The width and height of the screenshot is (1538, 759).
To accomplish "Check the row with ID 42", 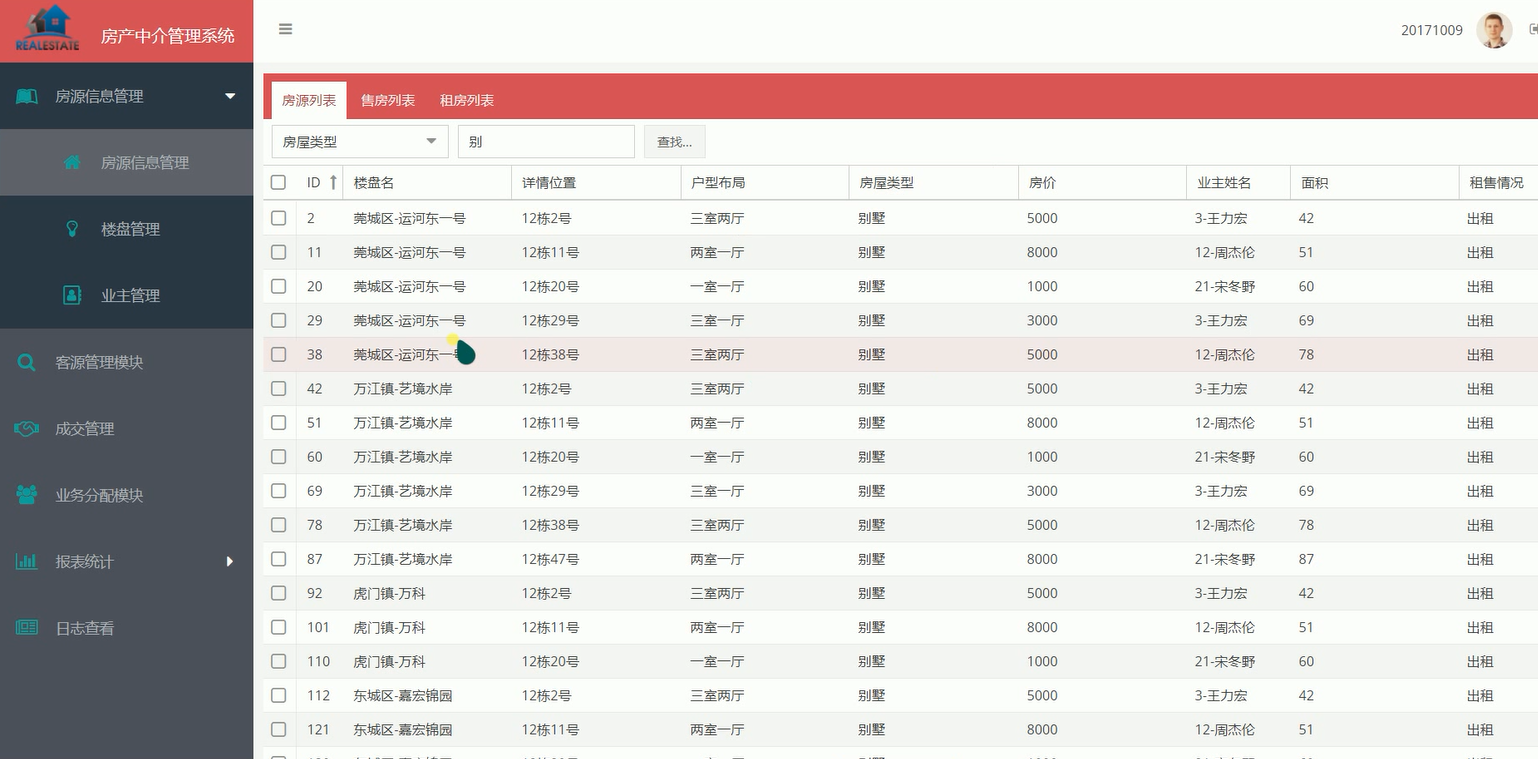I will (279, 388).
